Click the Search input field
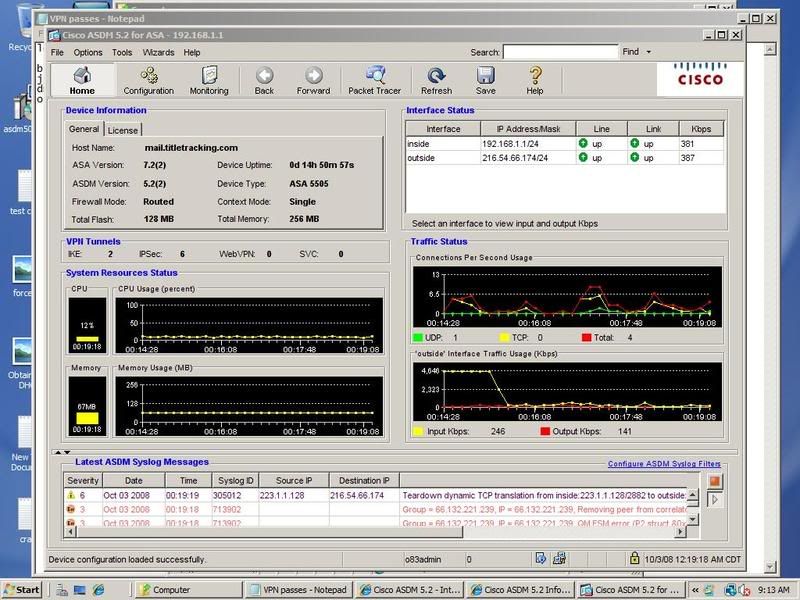 pos(560,52)
